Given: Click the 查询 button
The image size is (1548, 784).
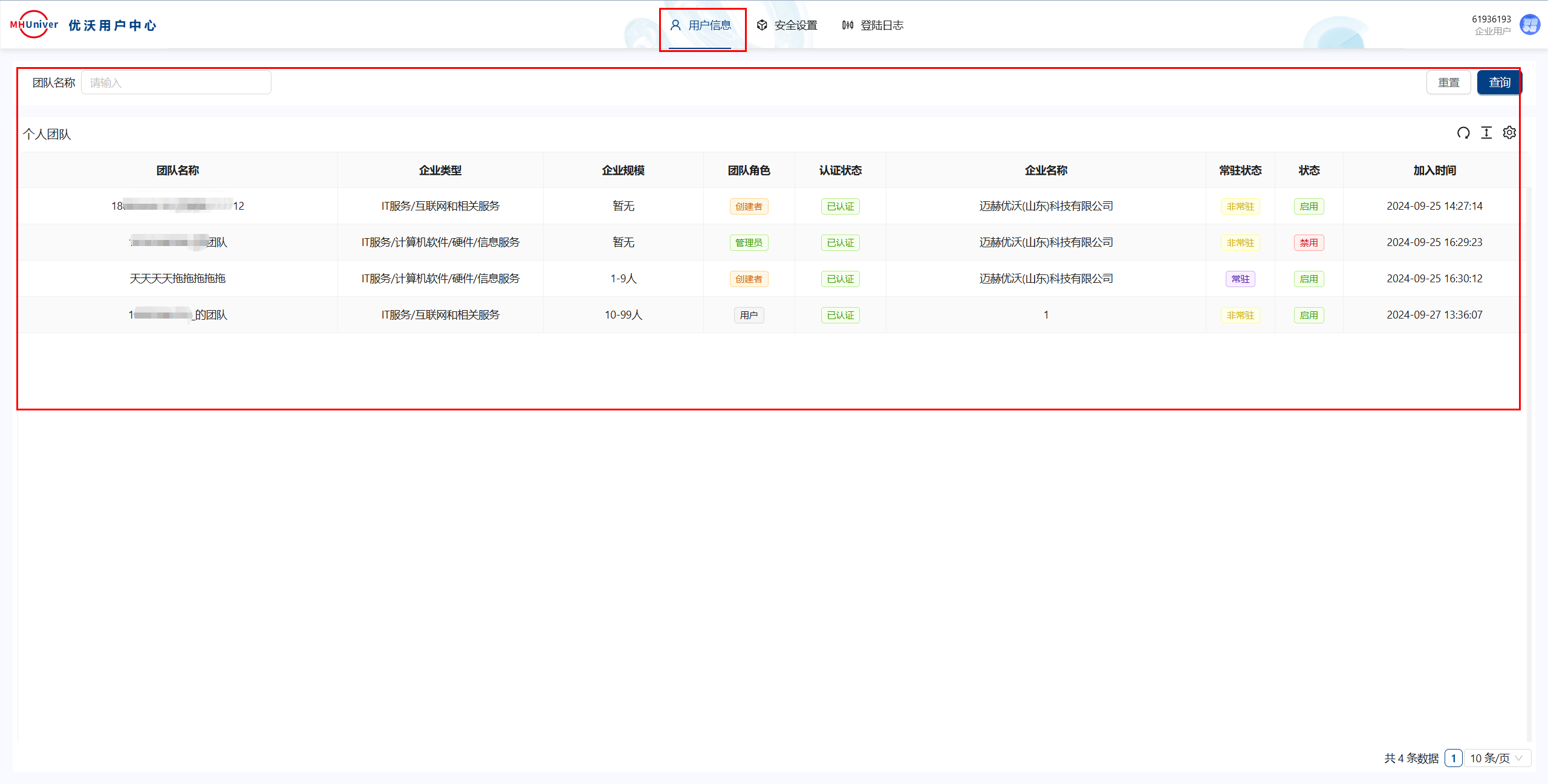Looking at the screenshot, I should pos(1499,82).
